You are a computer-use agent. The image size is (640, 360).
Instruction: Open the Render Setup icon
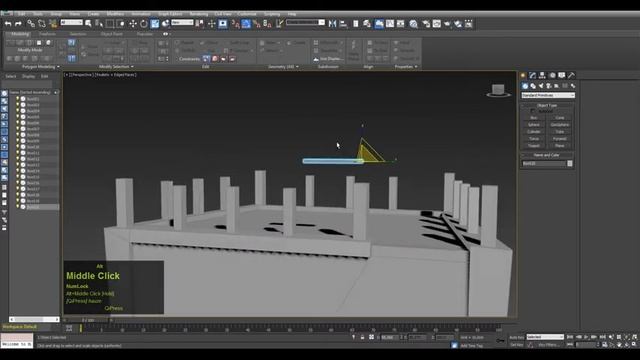[426, 24]
